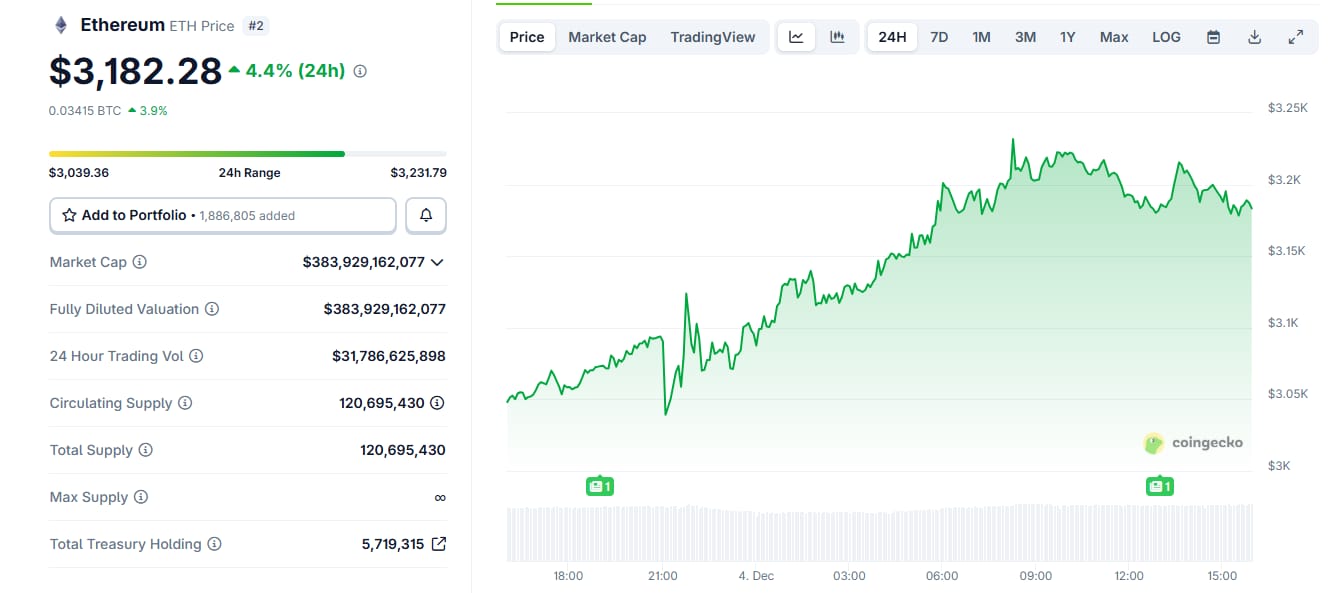Click the green event marker on the chart

coord(600,486)
